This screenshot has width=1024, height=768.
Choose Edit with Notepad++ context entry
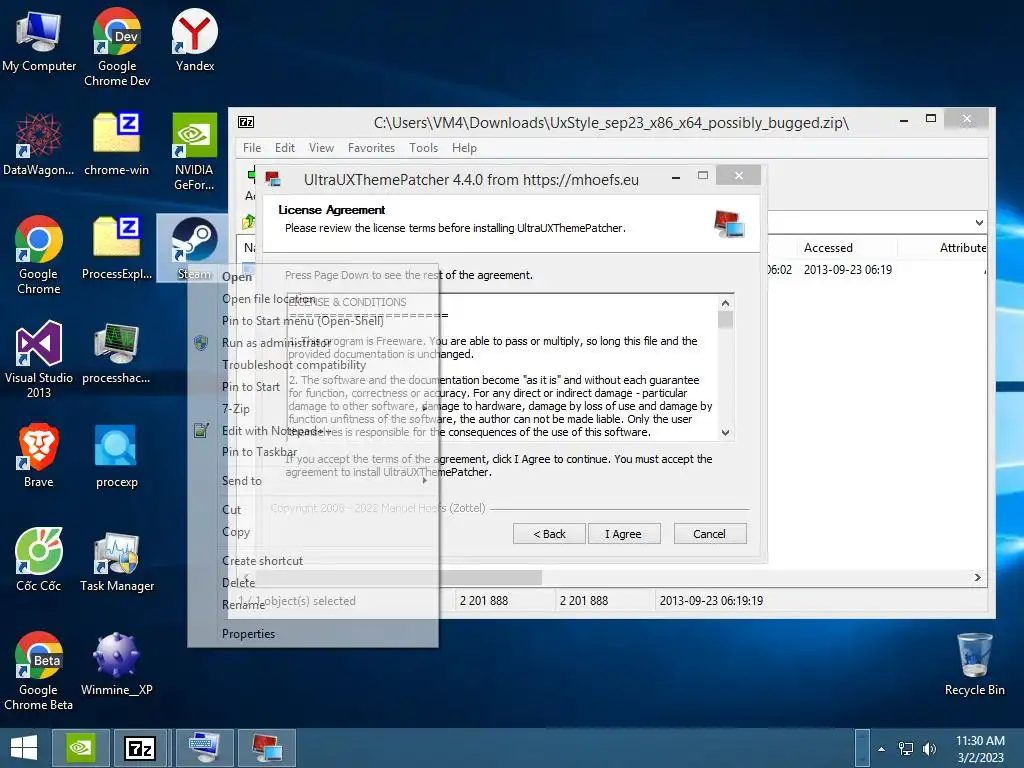pyautogui.click(x=313, y=430)
